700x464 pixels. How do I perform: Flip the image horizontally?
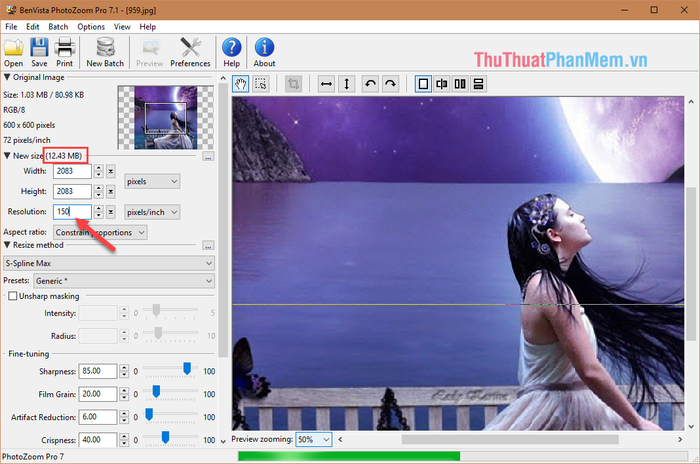pos(326,84)
